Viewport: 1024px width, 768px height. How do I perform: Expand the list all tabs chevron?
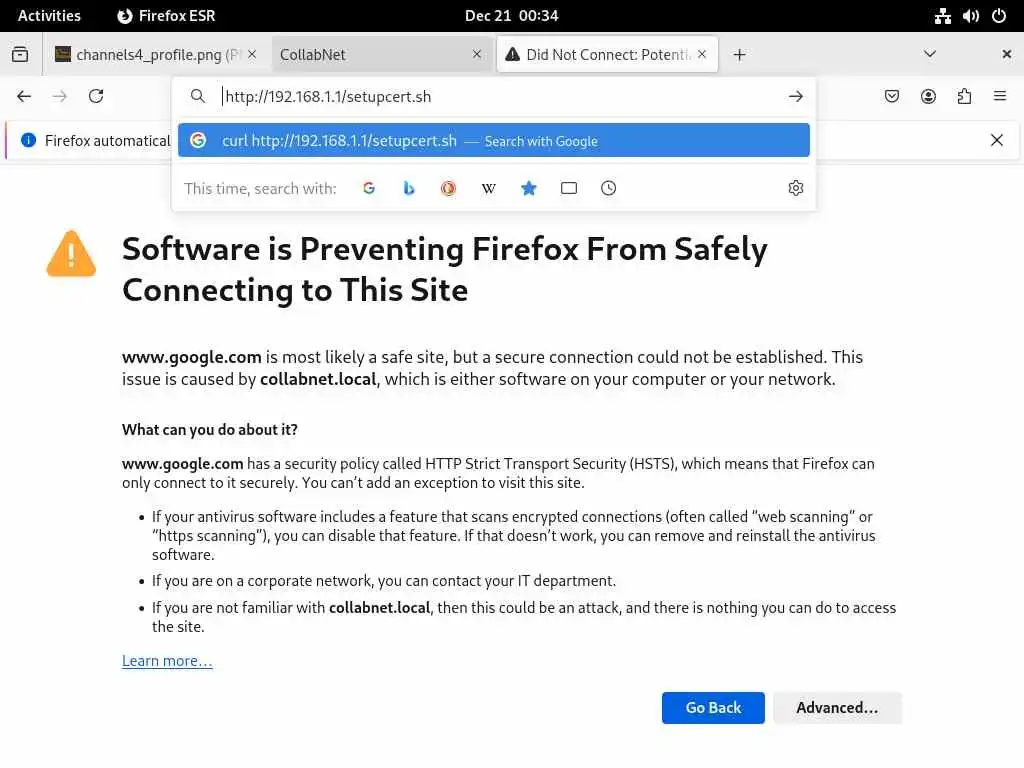930,54
